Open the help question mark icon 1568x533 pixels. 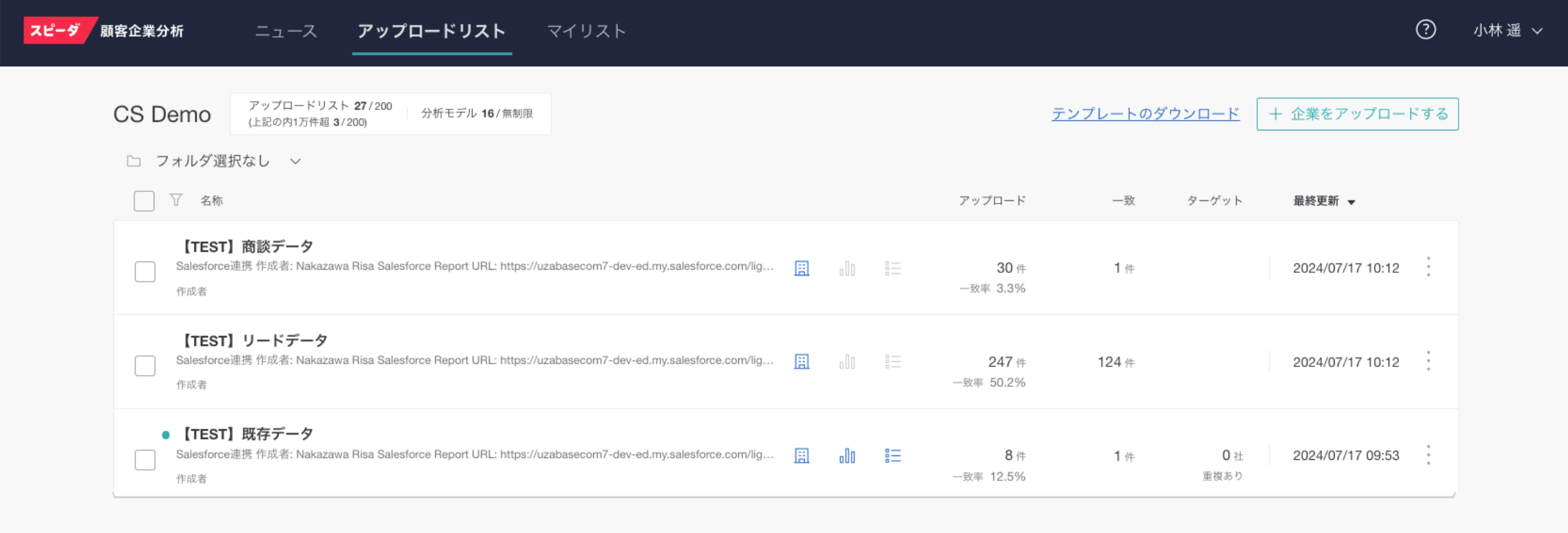point(1425,30)
